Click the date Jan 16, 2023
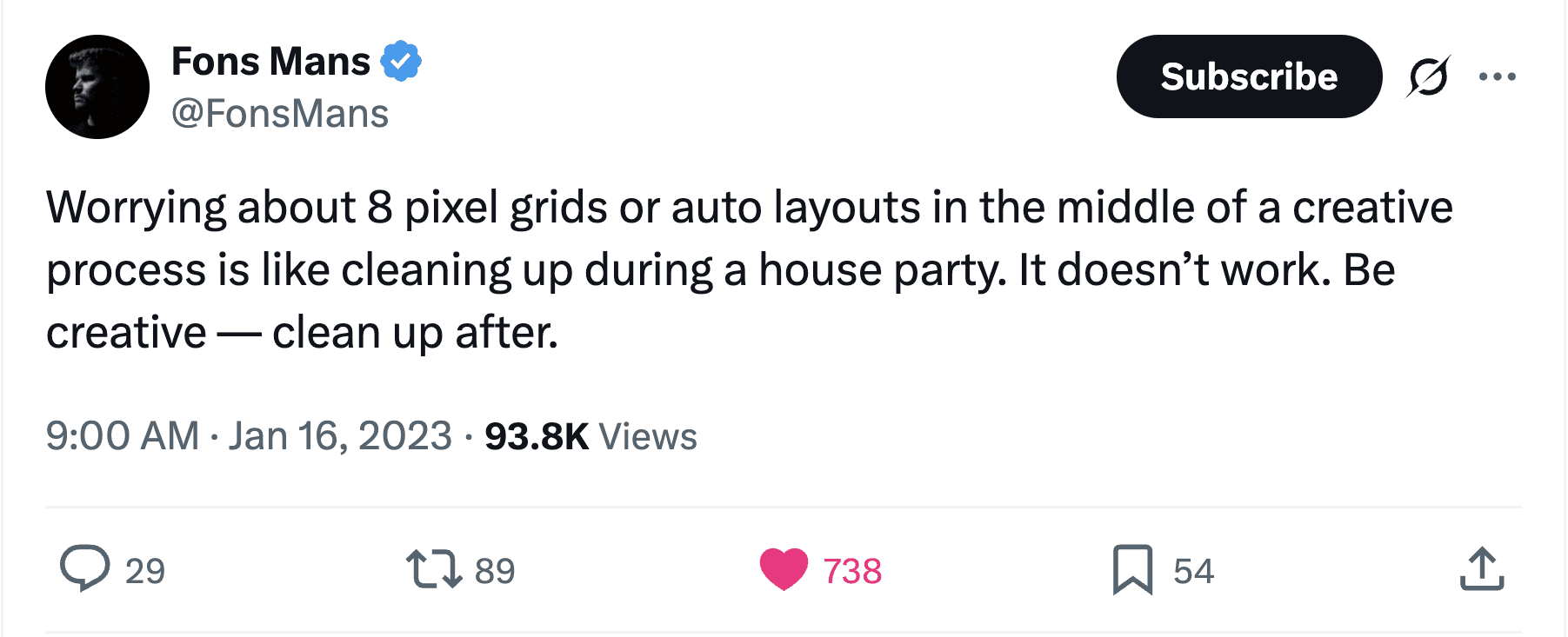The image size is (1568, 637). [340, 435]
